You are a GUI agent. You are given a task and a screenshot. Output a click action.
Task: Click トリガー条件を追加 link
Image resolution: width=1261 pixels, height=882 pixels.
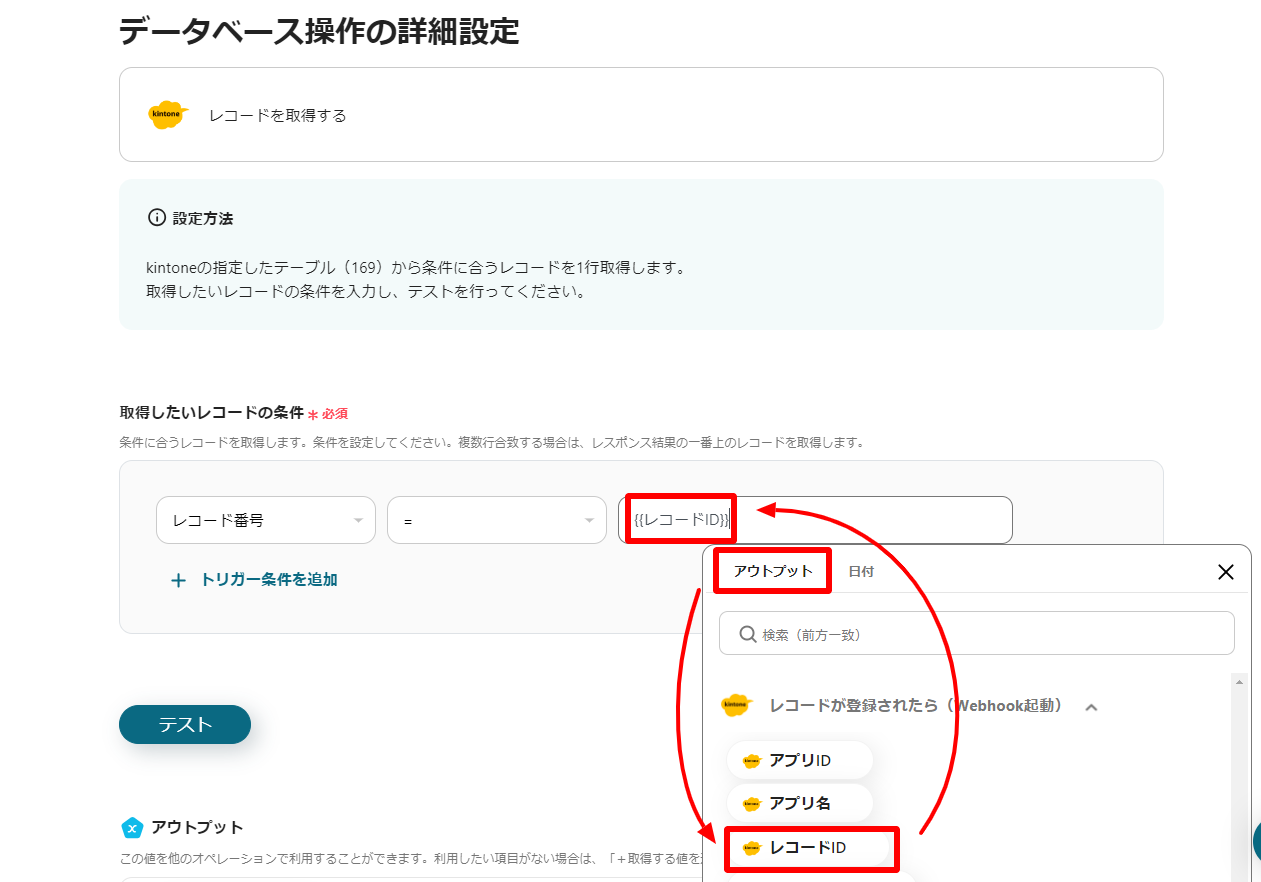click(x=269, y=579)
